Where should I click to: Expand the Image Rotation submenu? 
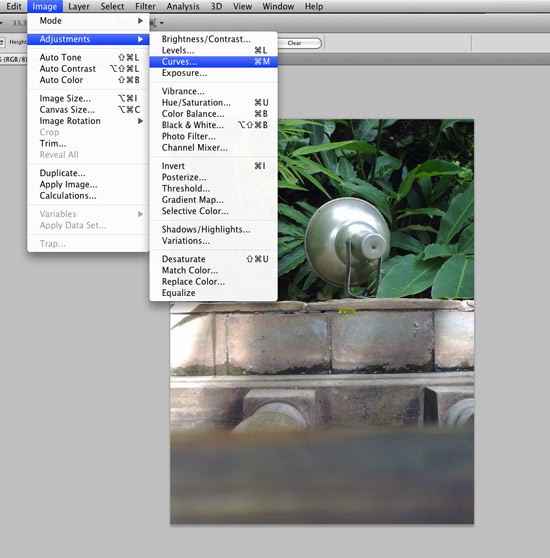pos(88,121)
